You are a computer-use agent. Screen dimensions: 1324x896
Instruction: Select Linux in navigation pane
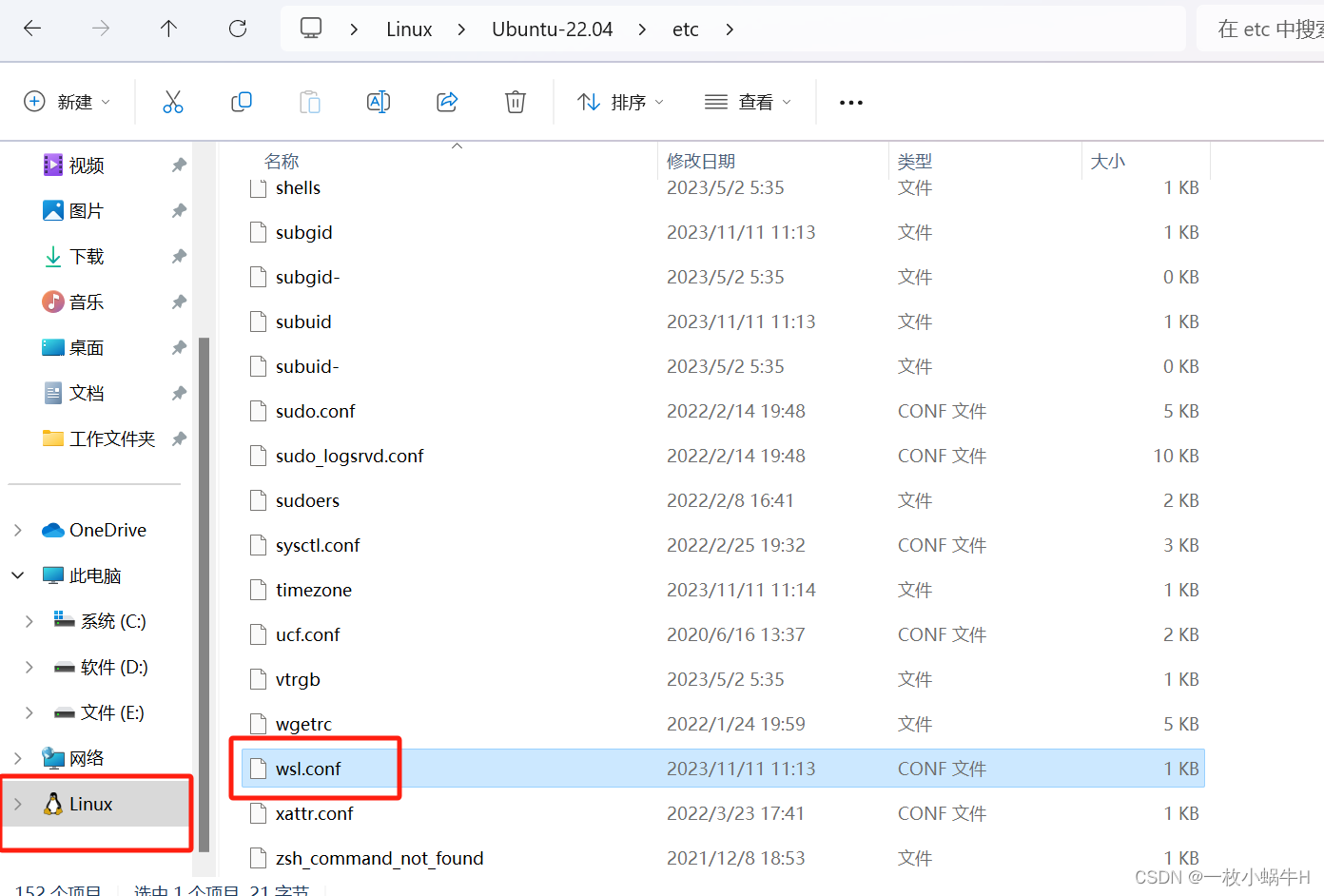91,804
